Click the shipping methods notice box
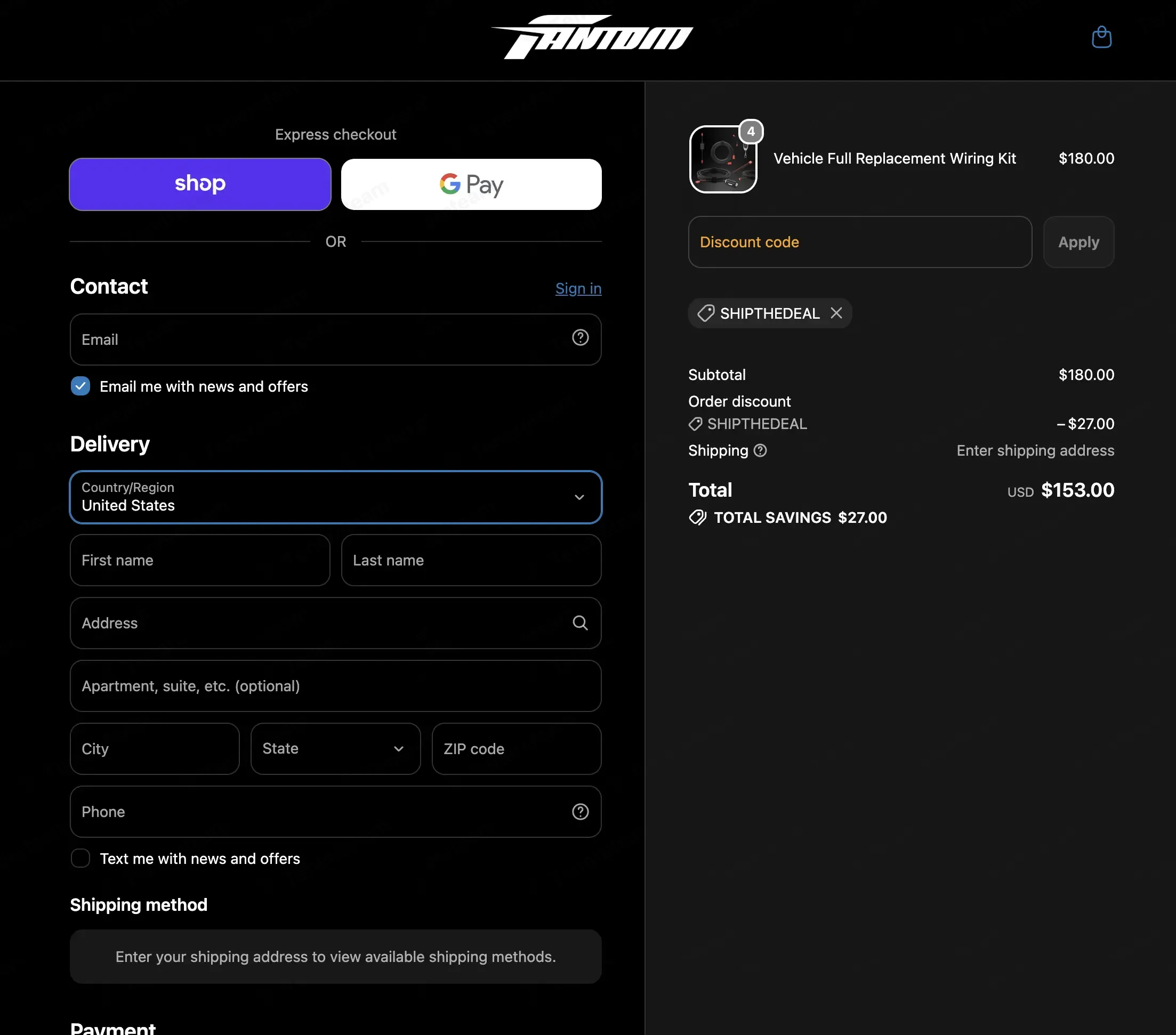Image resolution: width=1176 pixels, height=1035 pixels. click(x=335, y=956)
